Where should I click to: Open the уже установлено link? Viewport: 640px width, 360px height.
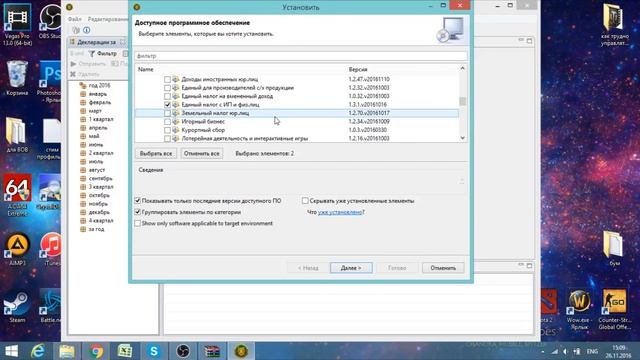(340, 212)
